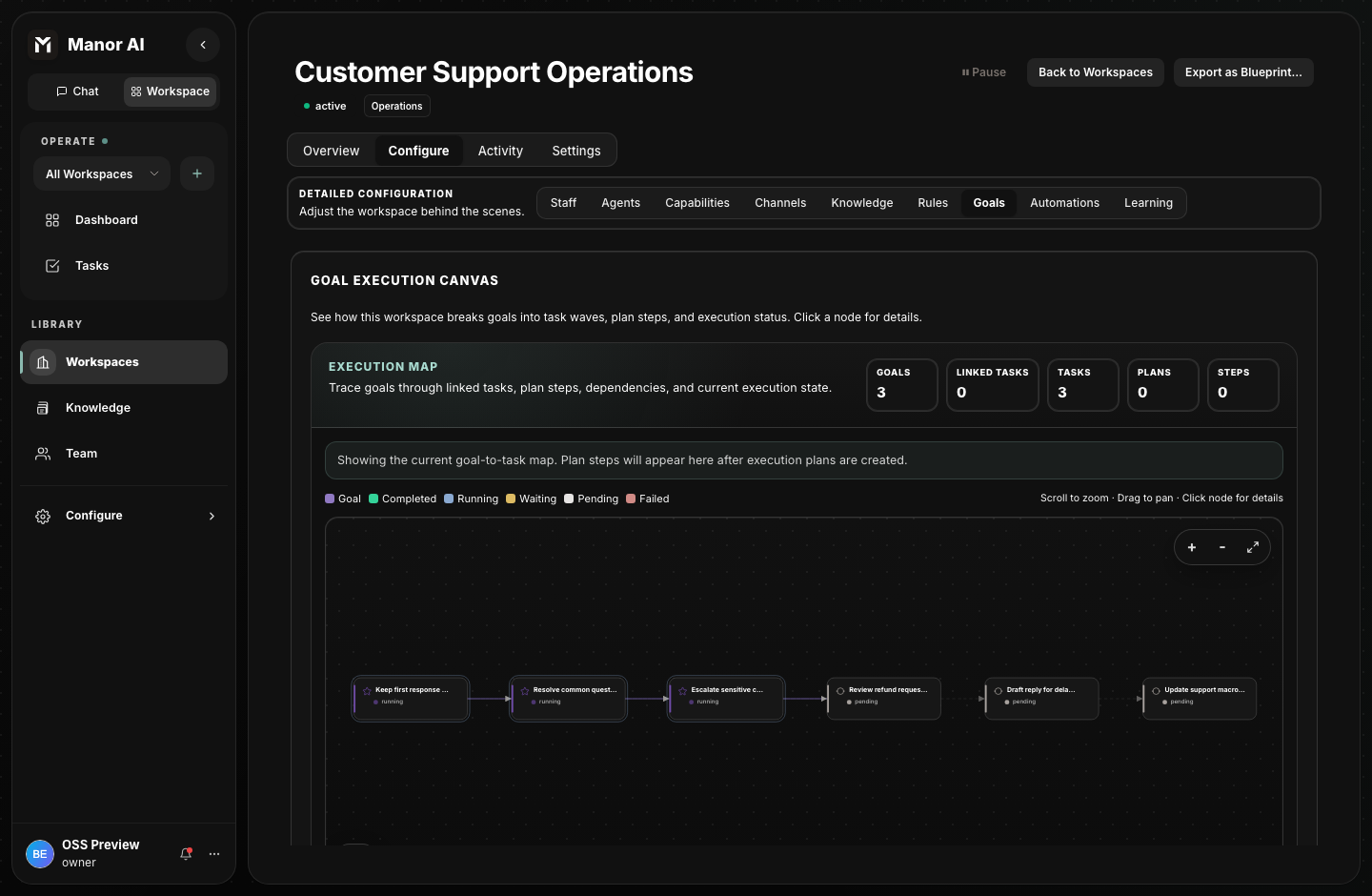The width and height of the screenshot is (1372, 896).
Task: Select the Goals configuration tab
Action: (x=989, y=203)
